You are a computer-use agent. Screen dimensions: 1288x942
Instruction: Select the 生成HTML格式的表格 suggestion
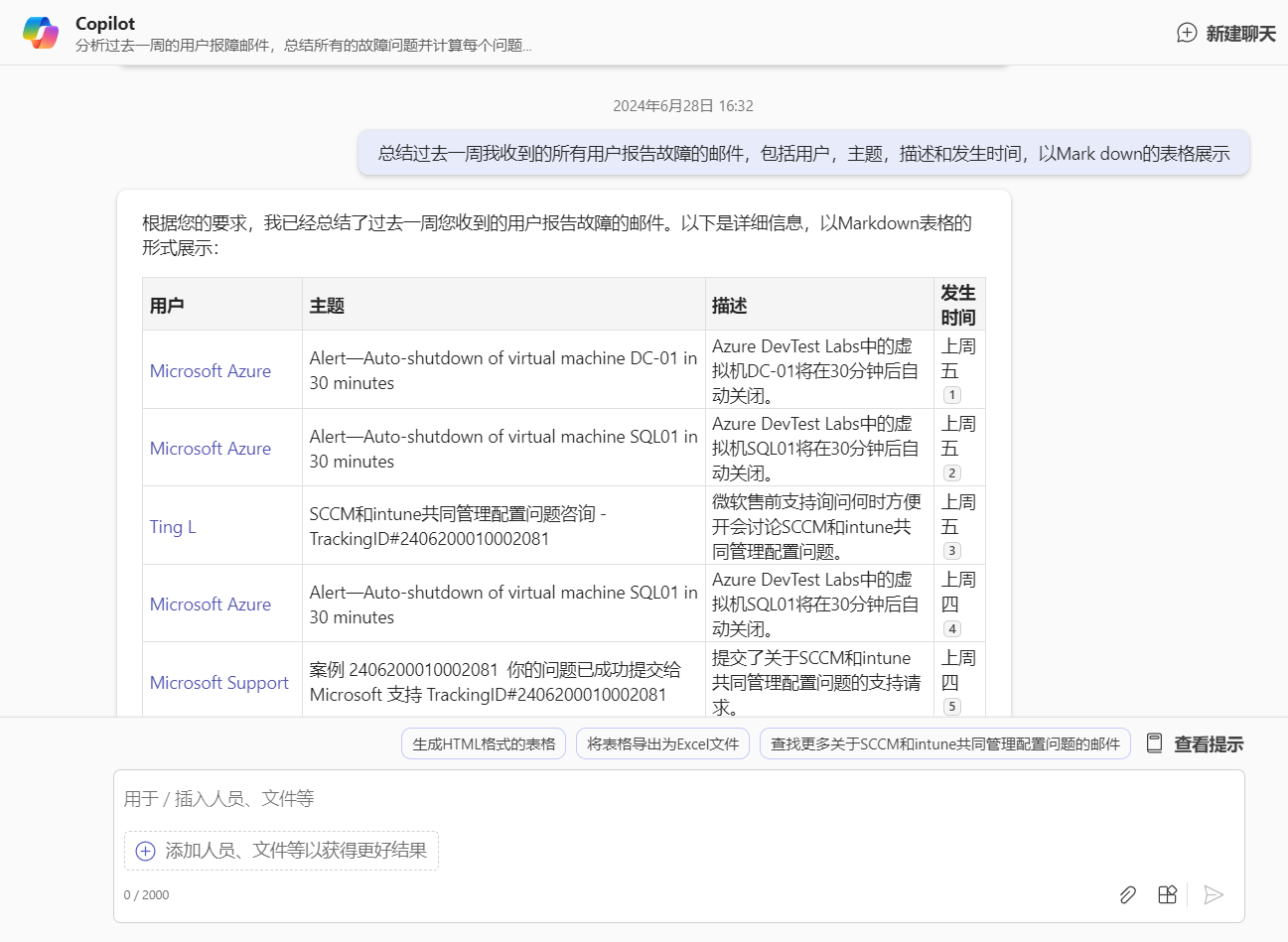pyautogui.click(x=484, y=743)
